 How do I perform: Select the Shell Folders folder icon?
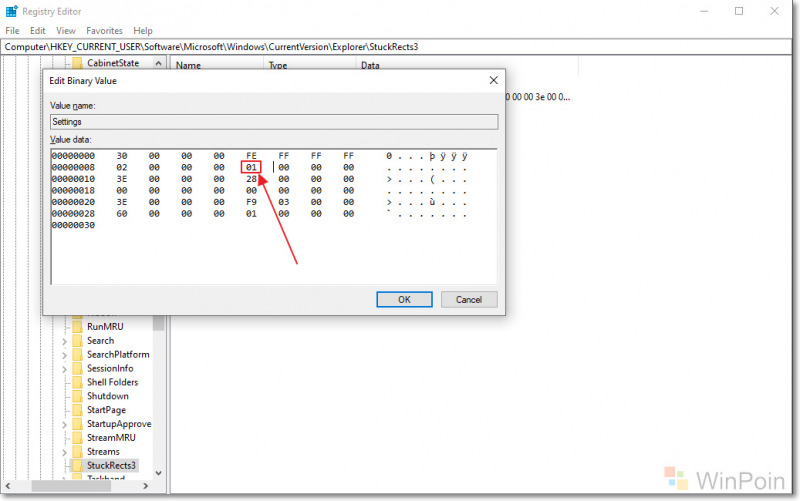pos(78,382)
